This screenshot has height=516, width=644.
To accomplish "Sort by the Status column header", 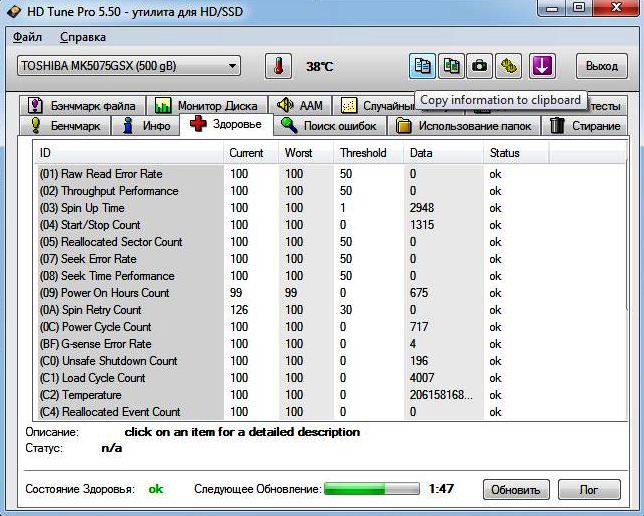I will (x=516, y=153).
